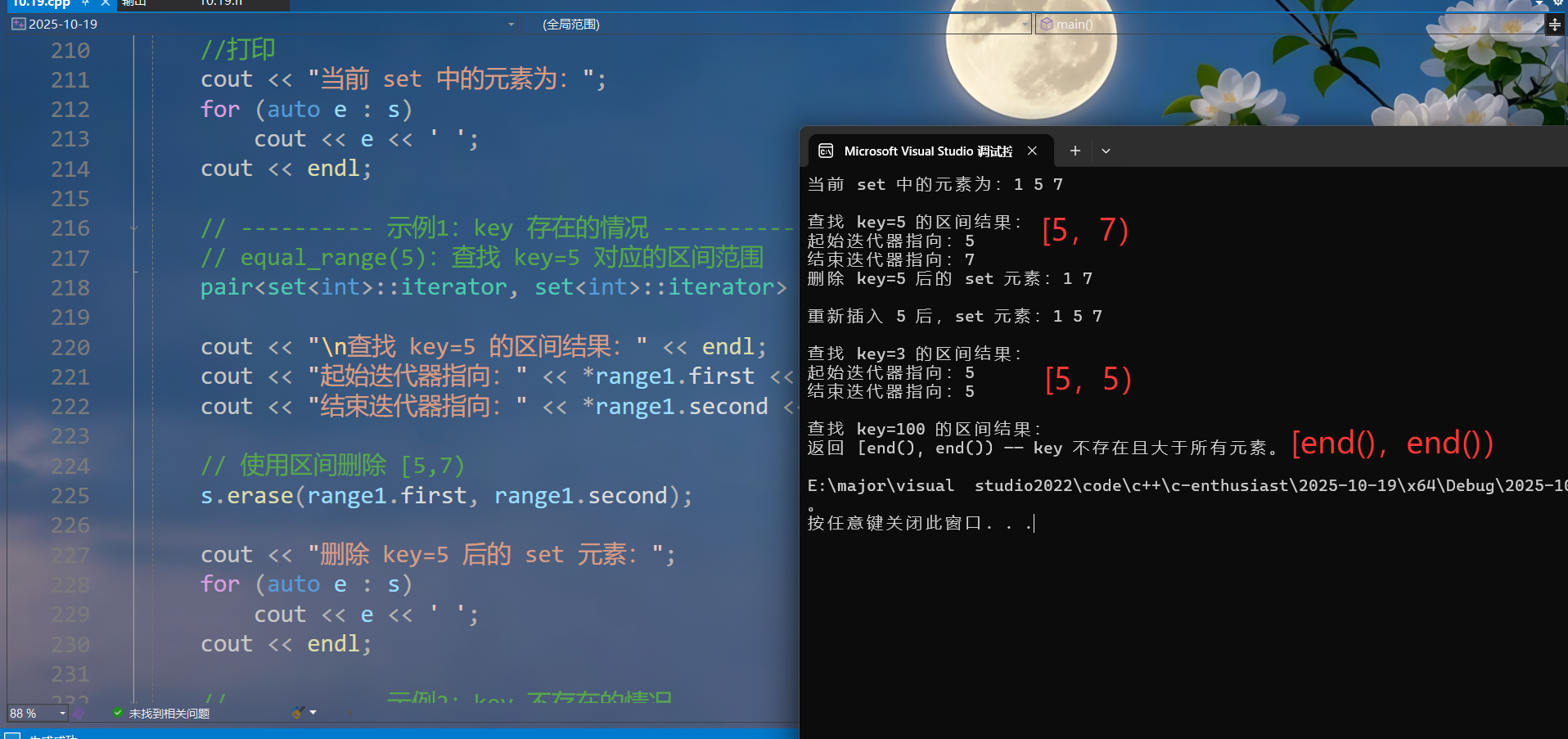Click the horizontal split editor icon

(1555, 25)
